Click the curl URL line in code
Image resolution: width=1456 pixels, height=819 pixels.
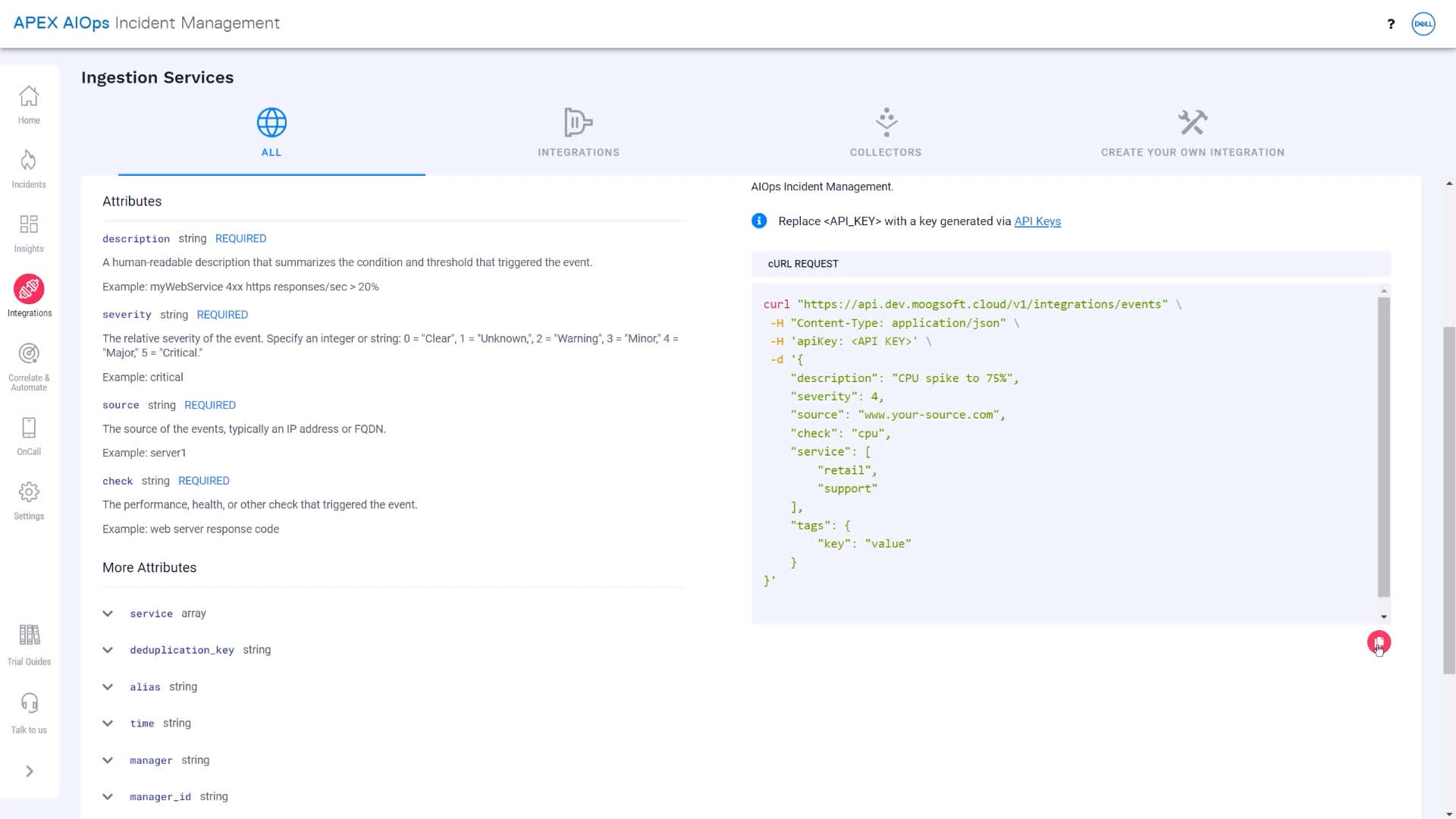pyautogui.click(x=972, y=304)
